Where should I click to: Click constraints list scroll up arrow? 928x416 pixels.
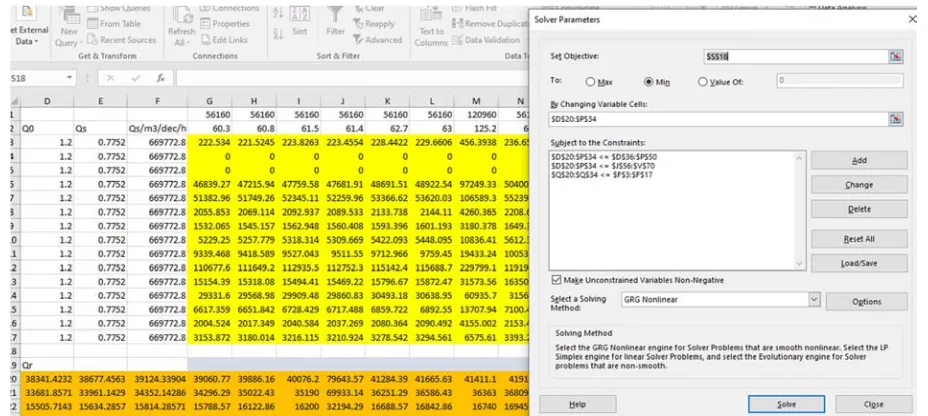800,157
